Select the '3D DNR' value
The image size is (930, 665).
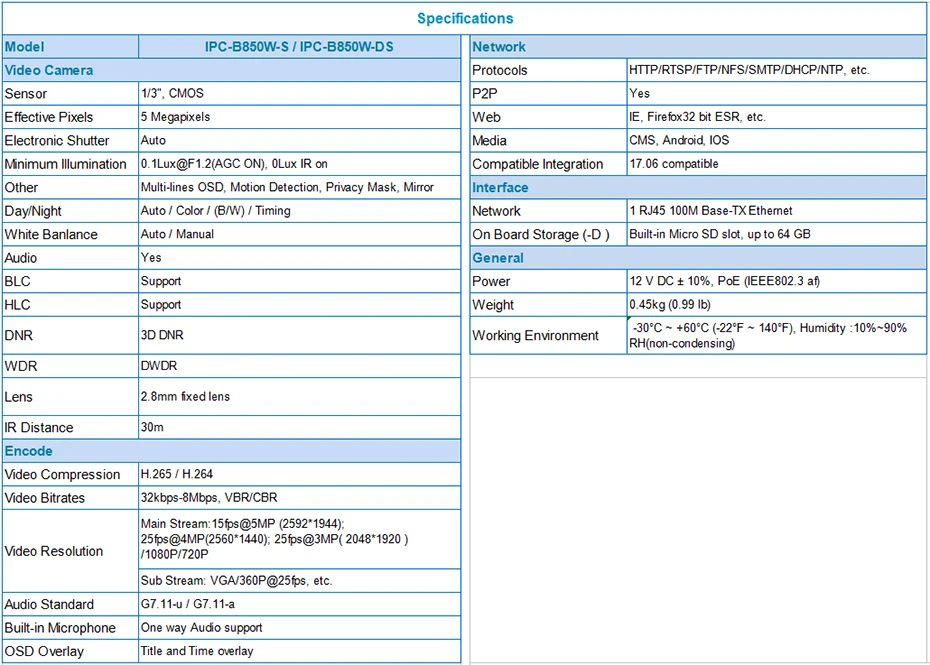click(x=162, y=335)
